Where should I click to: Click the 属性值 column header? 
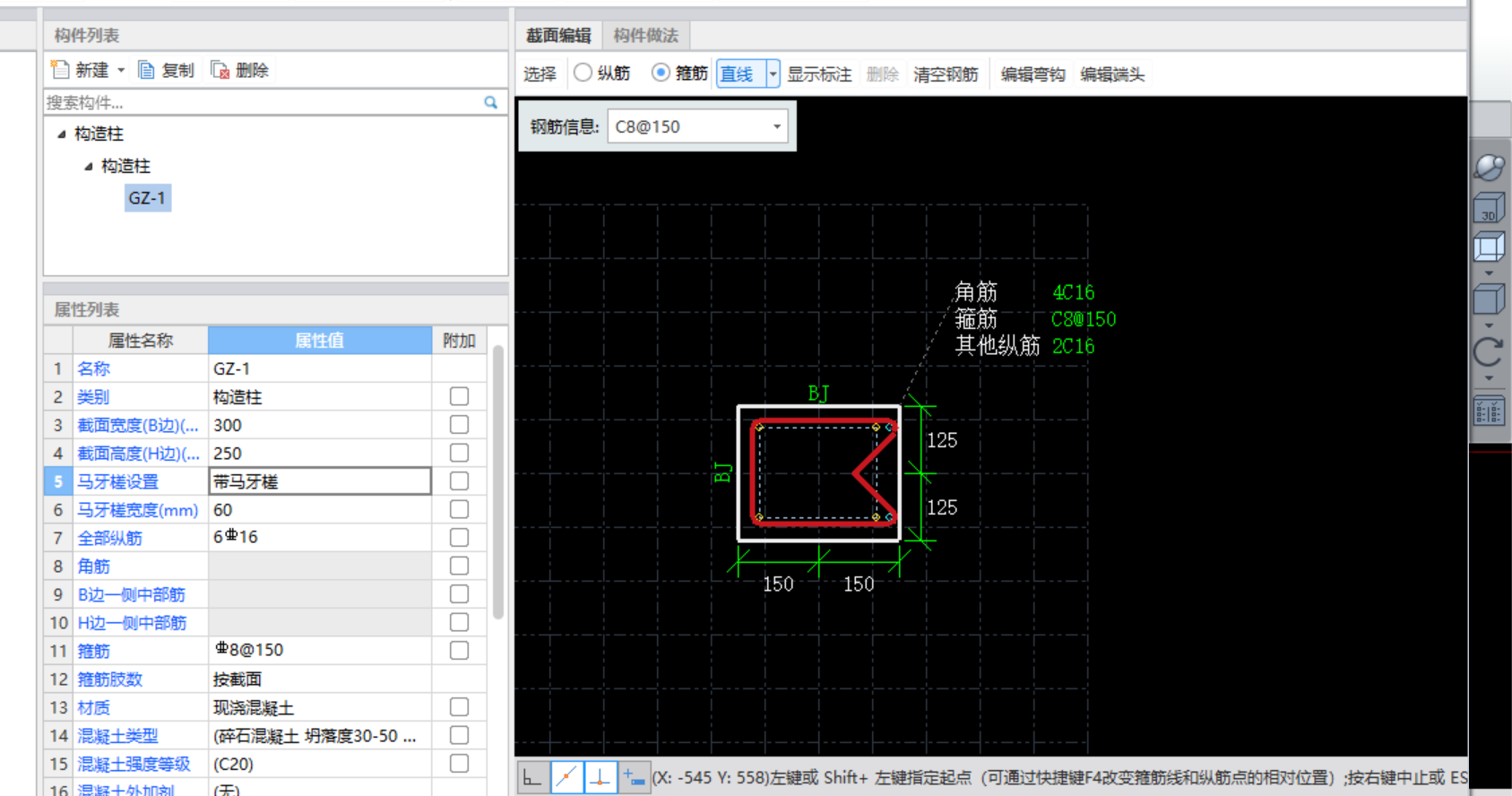tap(320, 340)
